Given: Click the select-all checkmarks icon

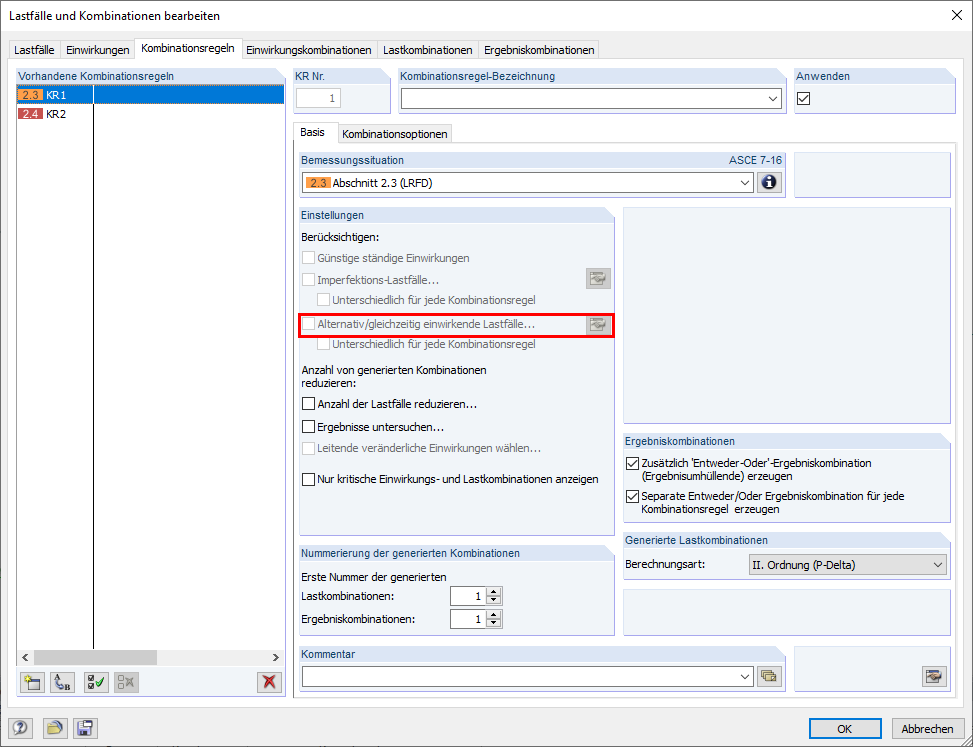Looking at the screenshot, I should pos(96,682).
